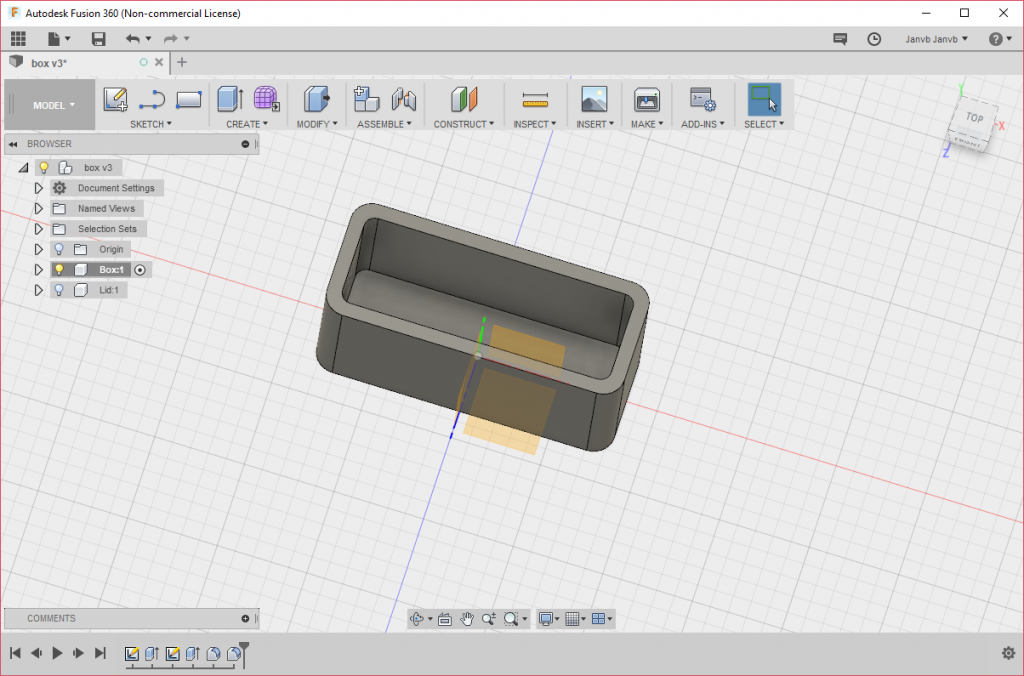The width and height of the screenshot is (1024, 676).
Task: Select the Joint tool
Action: pyautogui.click(x=404, y=99)
